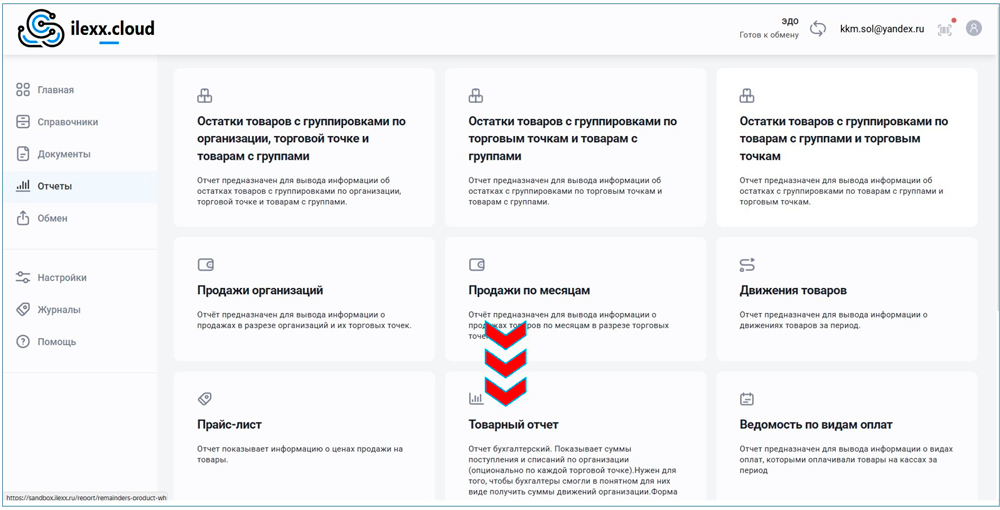1000x510 pixels.
Task: Open the Продажи по месяцам report
Action: point(529,290)
